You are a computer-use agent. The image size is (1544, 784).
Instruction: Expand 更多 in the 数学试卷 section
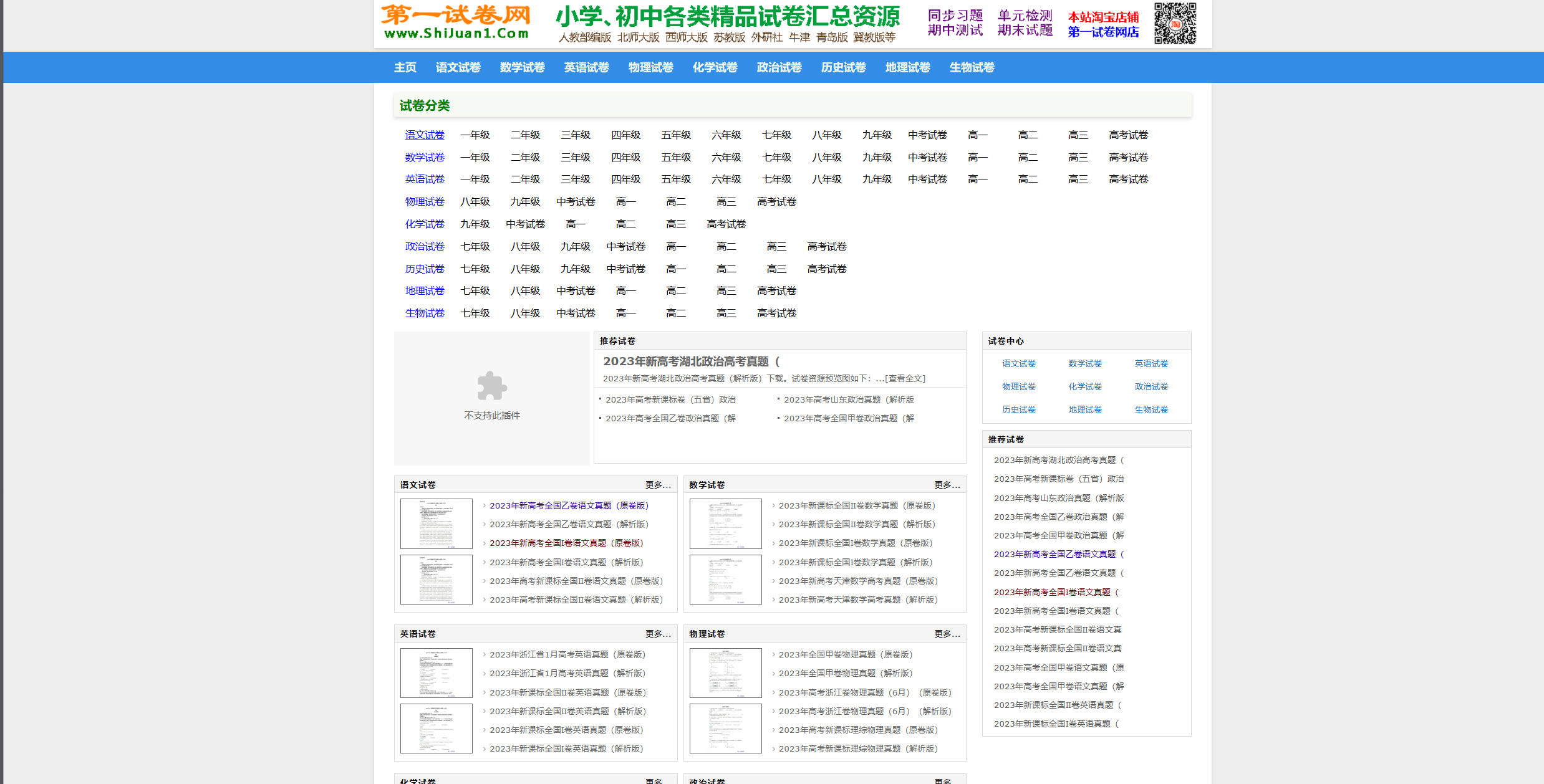(947, 485)
